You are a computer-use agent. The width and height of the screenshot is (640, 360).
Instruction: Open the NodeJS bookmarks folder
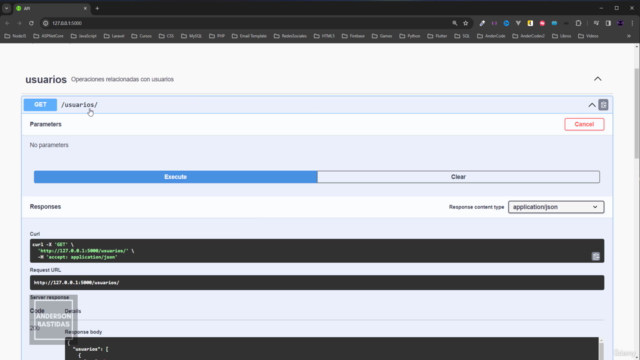pos(15,36)
